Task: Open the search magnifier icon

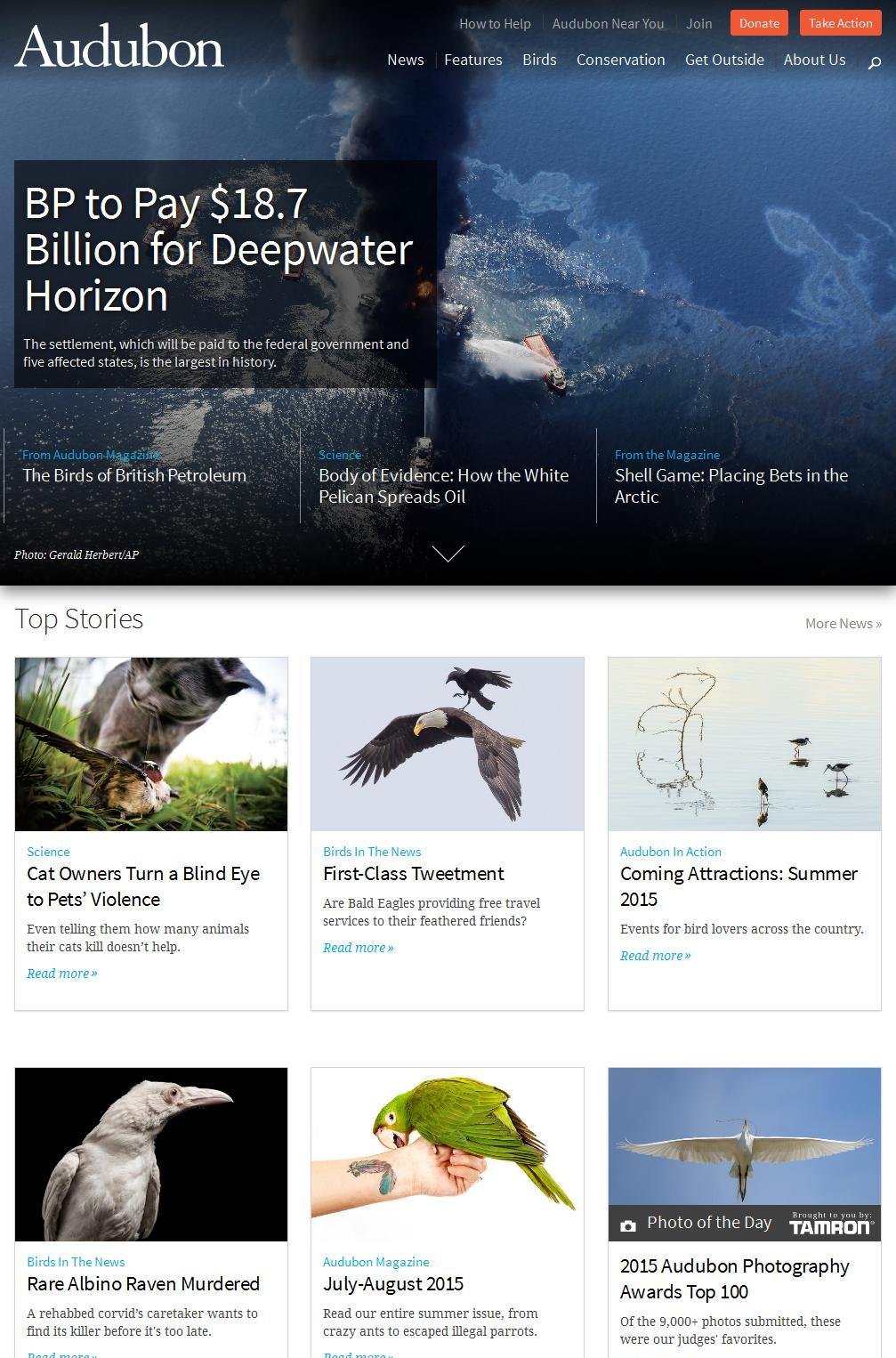Action: (874, 61)
